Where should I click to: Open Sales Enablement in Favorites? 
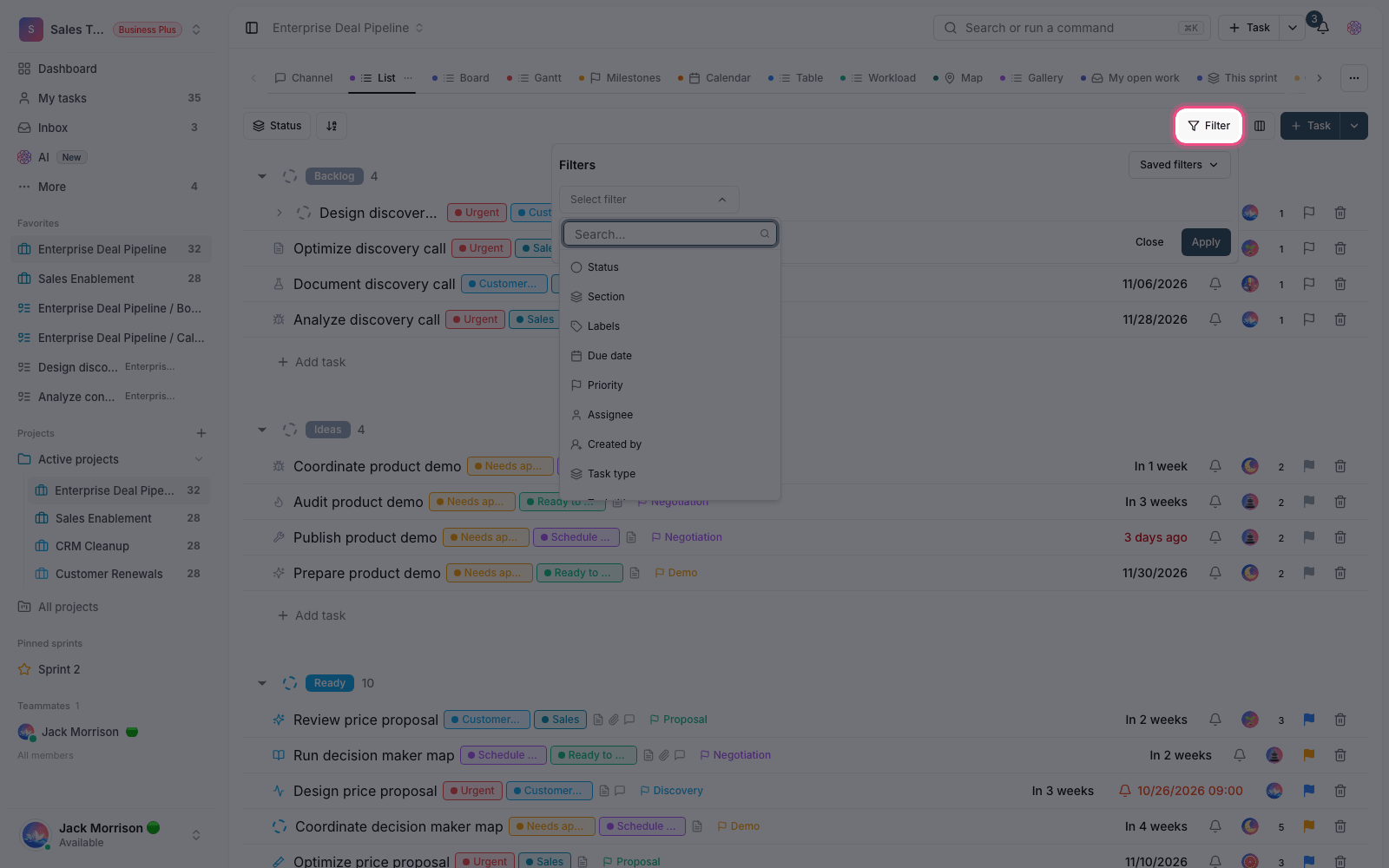(x=110, y=279)
